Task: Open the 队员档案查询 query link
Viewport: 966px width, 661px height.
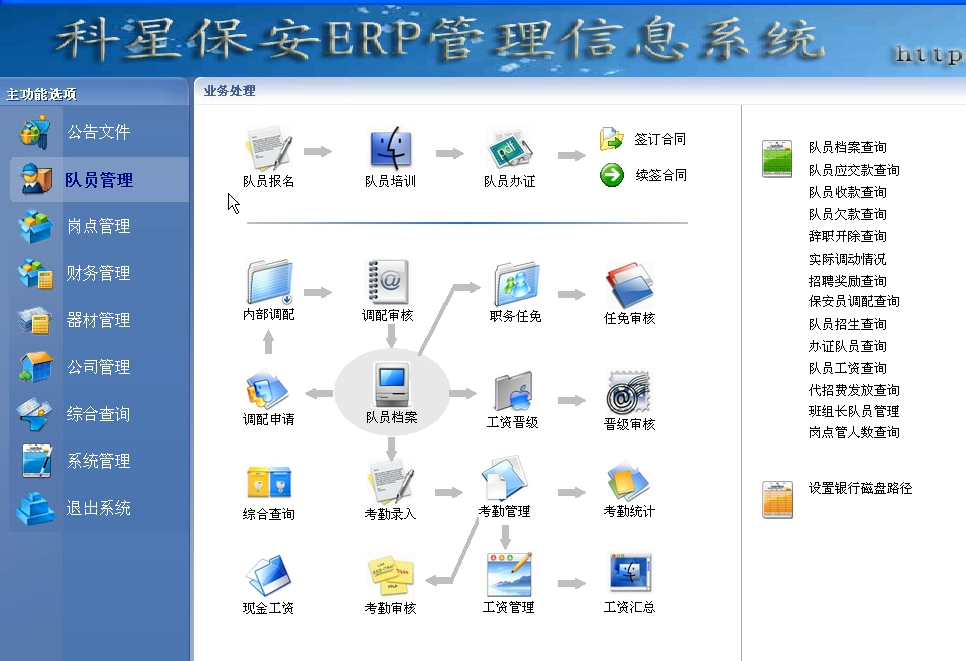Action: tap(847, 148)
